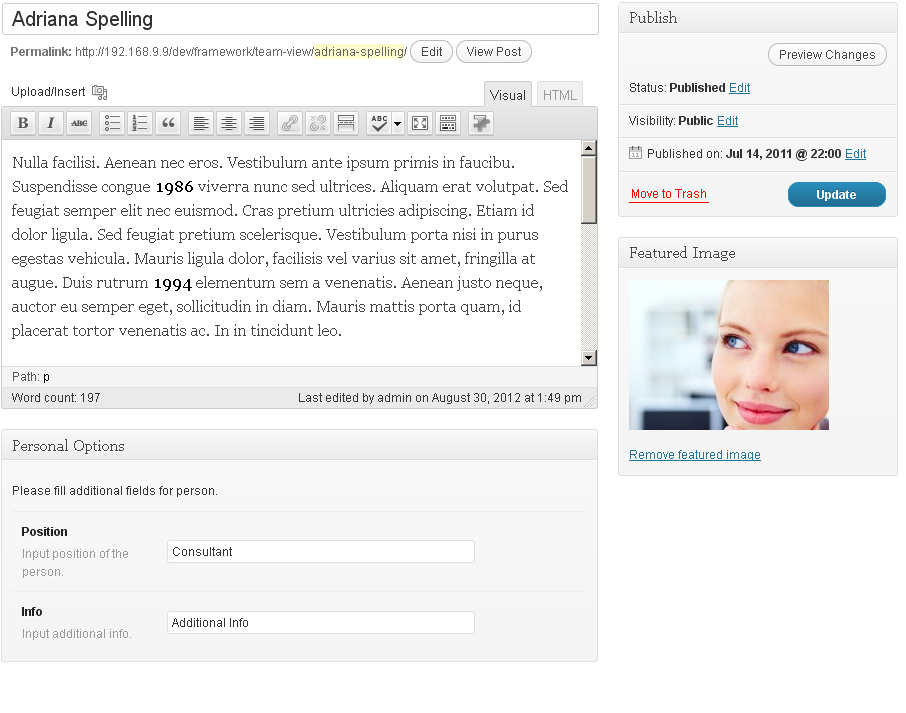Open the spellchecker language dropdown arrow
The width and height of the screenshot is (906, 713).
pyautogui.click(x=397, y=123)
